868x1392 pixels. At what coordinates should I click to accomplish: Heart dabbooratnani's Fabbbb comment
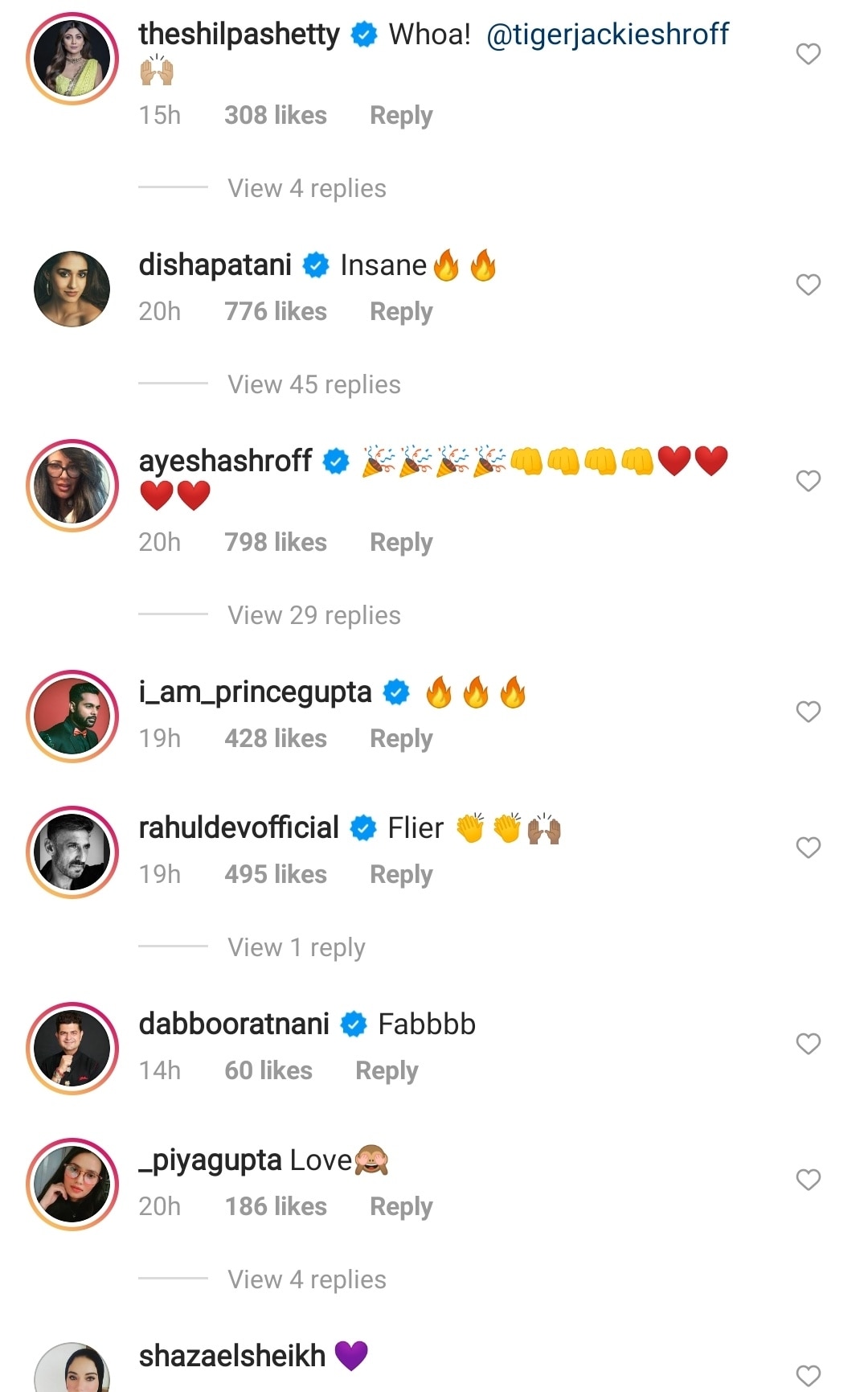tap(808, 1044)
